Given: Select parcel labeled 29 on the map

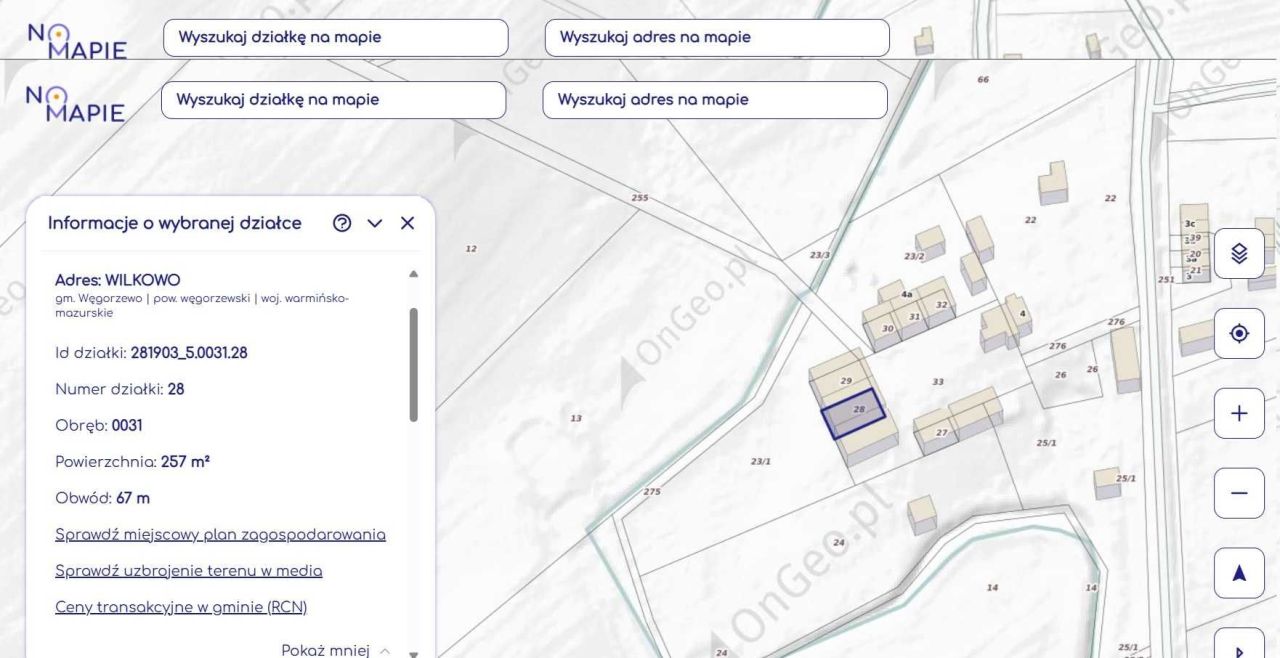Looking at the screenshot, I should coord(846,381).
